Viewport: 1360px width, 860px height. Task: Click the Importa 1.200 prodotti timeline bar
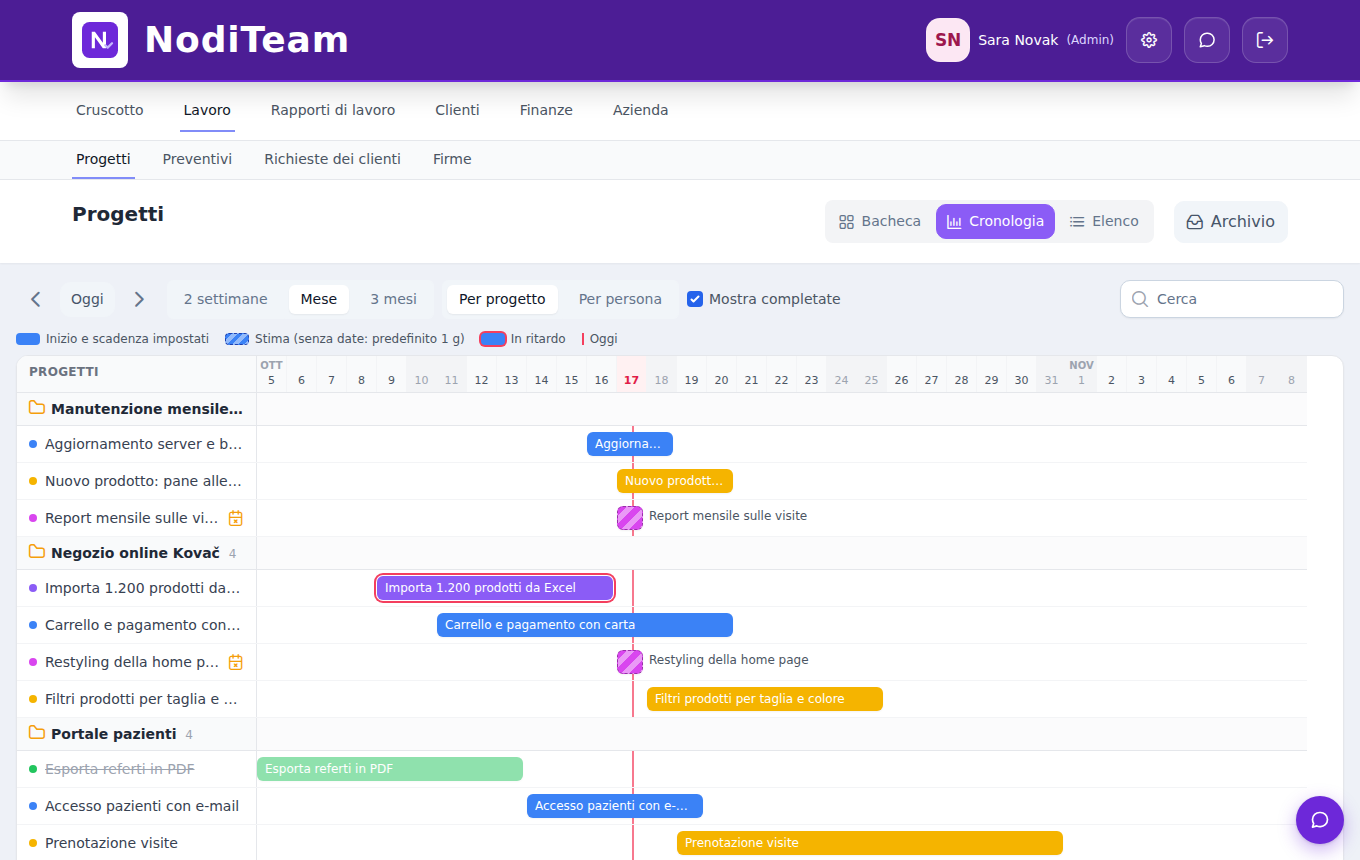point(495,588)
